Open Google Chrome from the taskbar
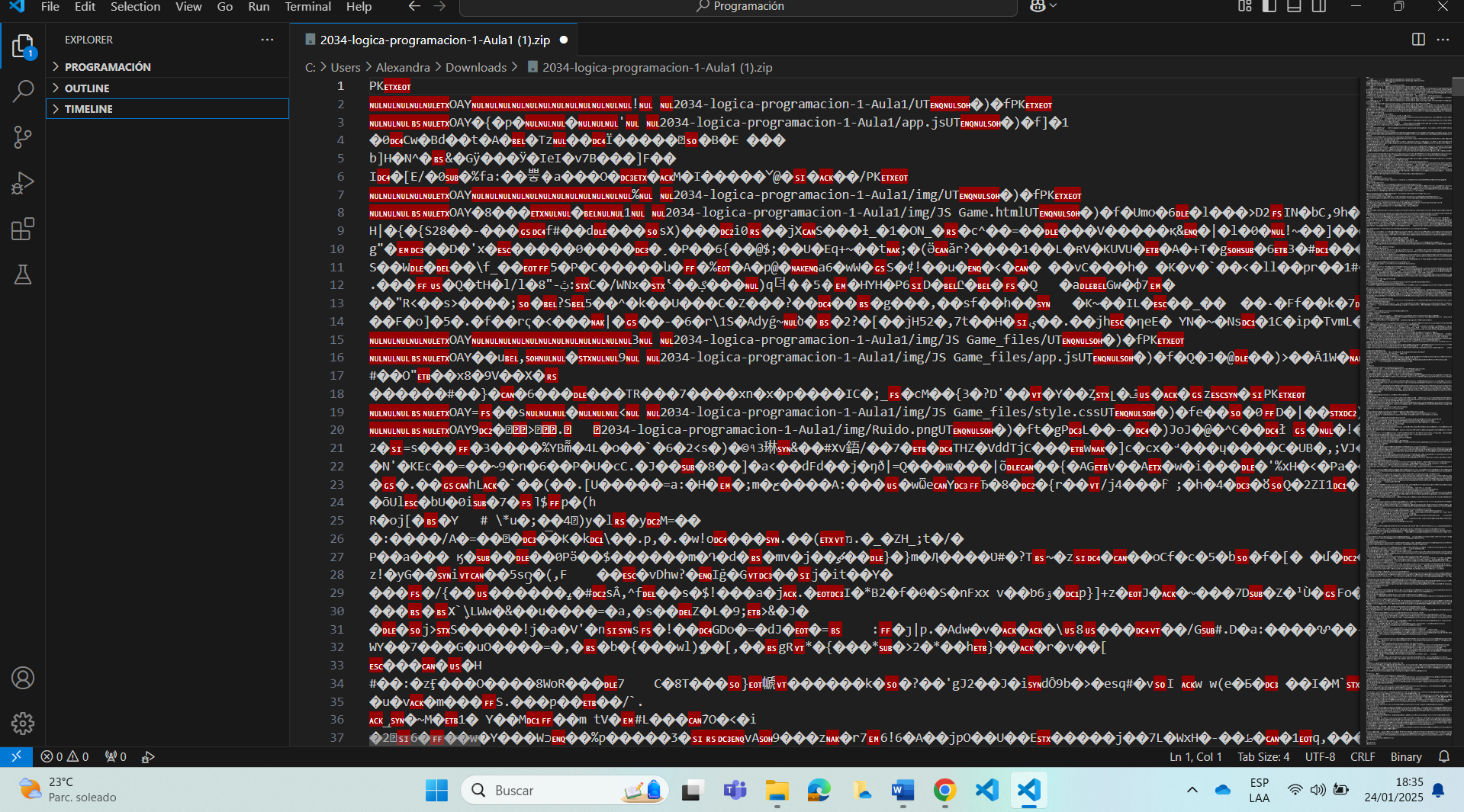Viewport: 1464px width, 812px height. [x=944, y=791]
